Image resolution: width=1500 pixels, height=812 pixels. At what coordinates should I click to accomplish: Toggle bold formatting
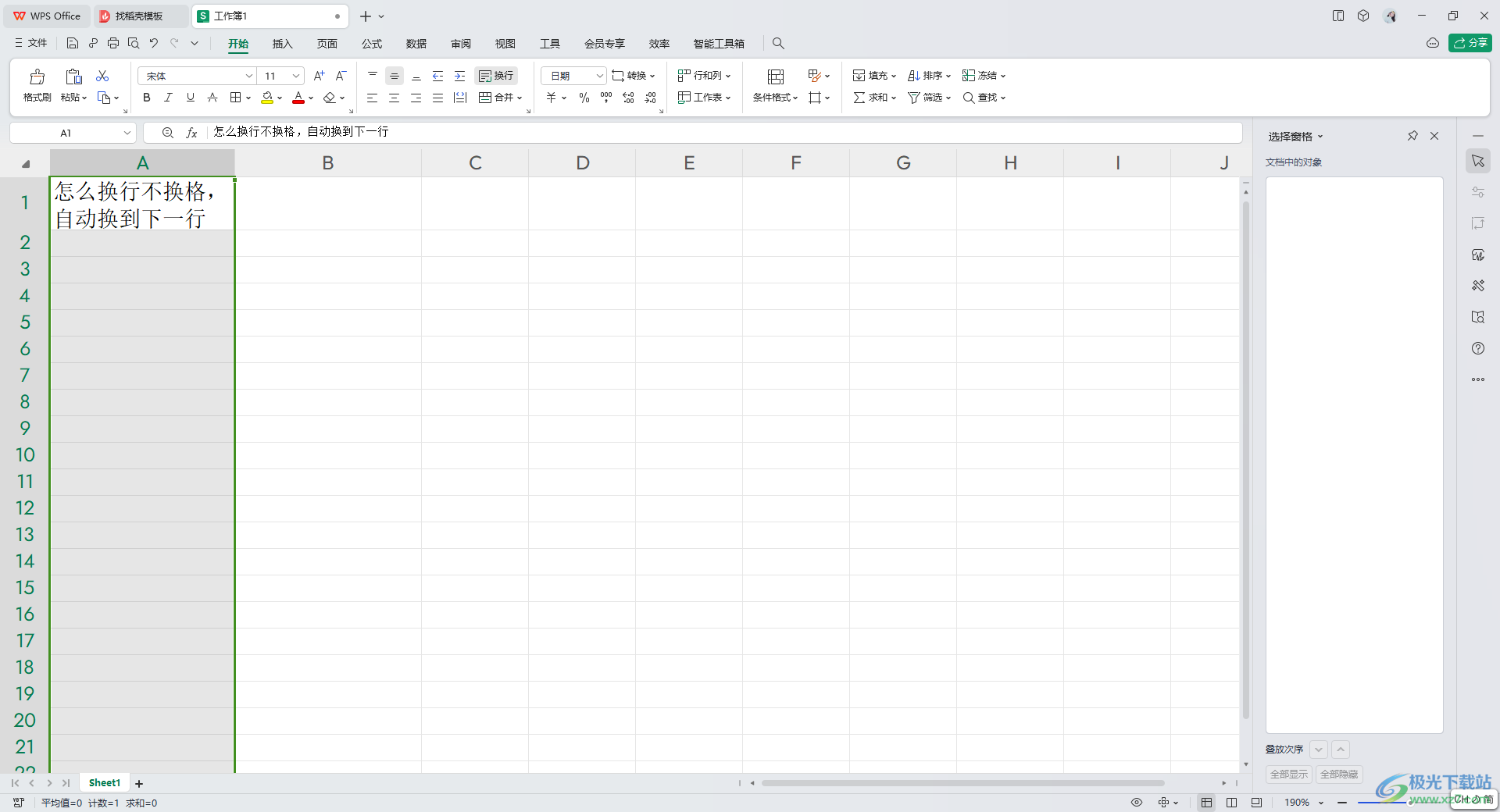coord(147,98)
